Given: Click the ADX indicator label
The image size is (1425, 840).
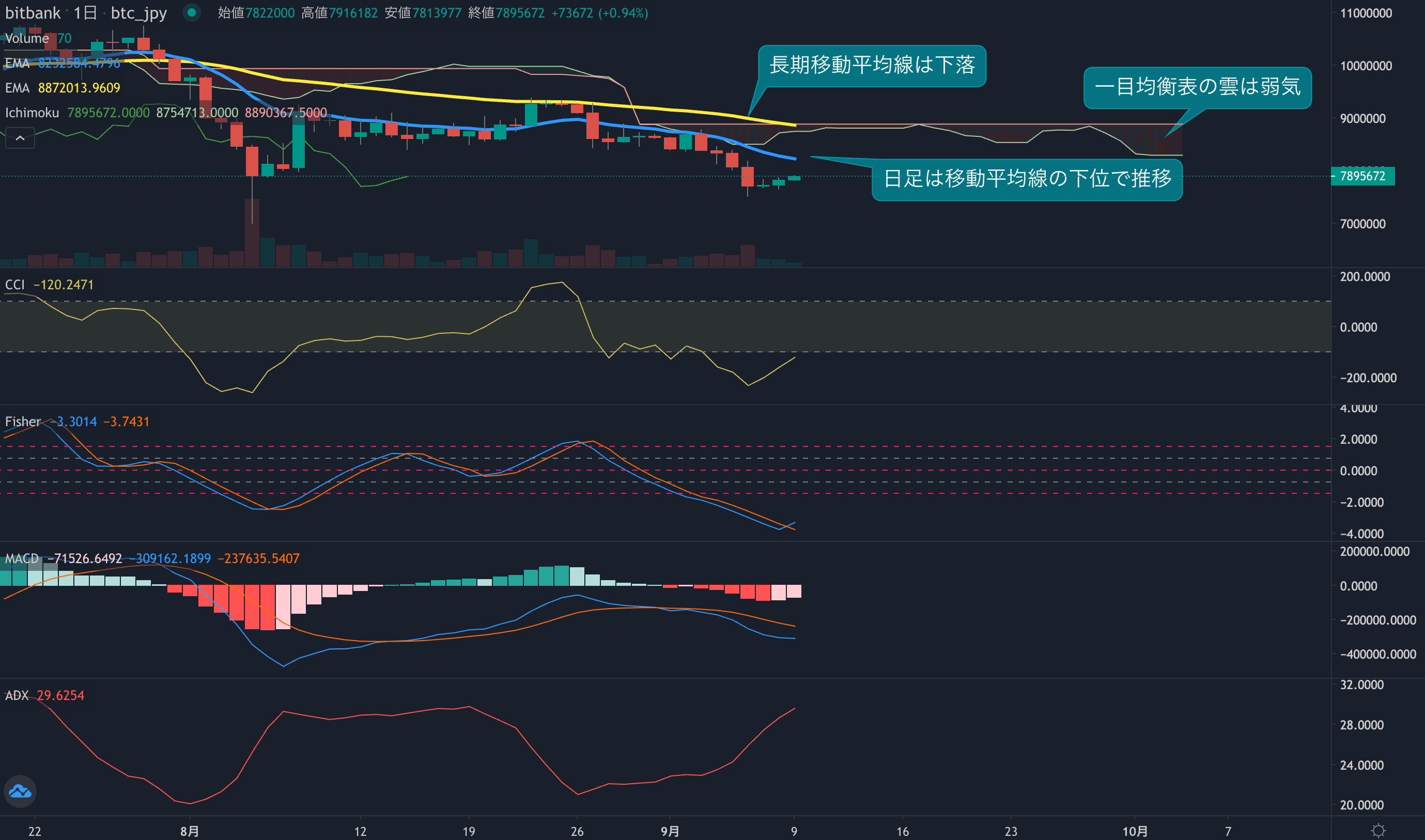Looking at the screenshot, I should 17,696.
